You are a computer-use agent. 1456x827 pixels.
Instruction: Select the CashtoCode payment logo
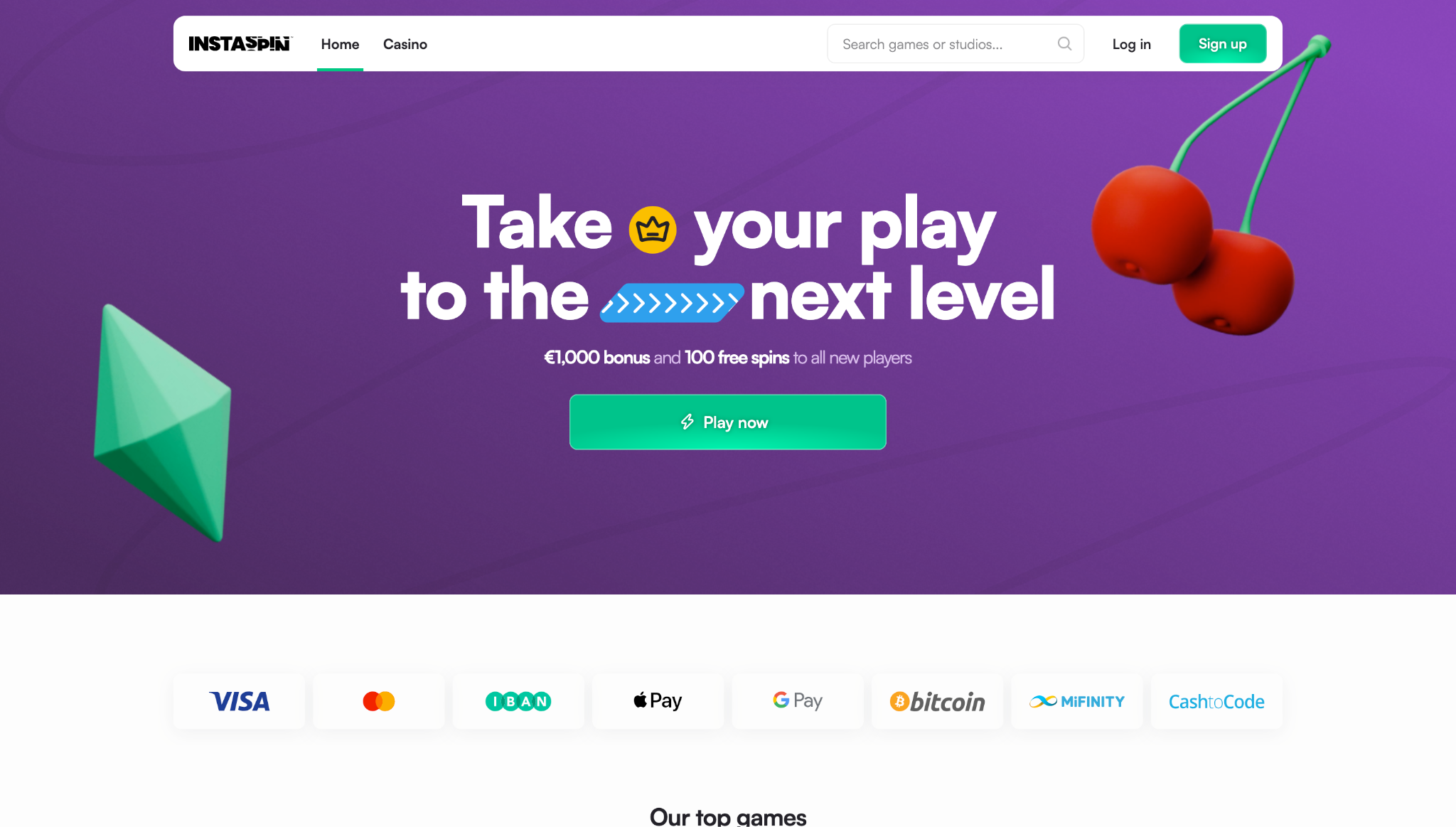[x=1216, y=701]
